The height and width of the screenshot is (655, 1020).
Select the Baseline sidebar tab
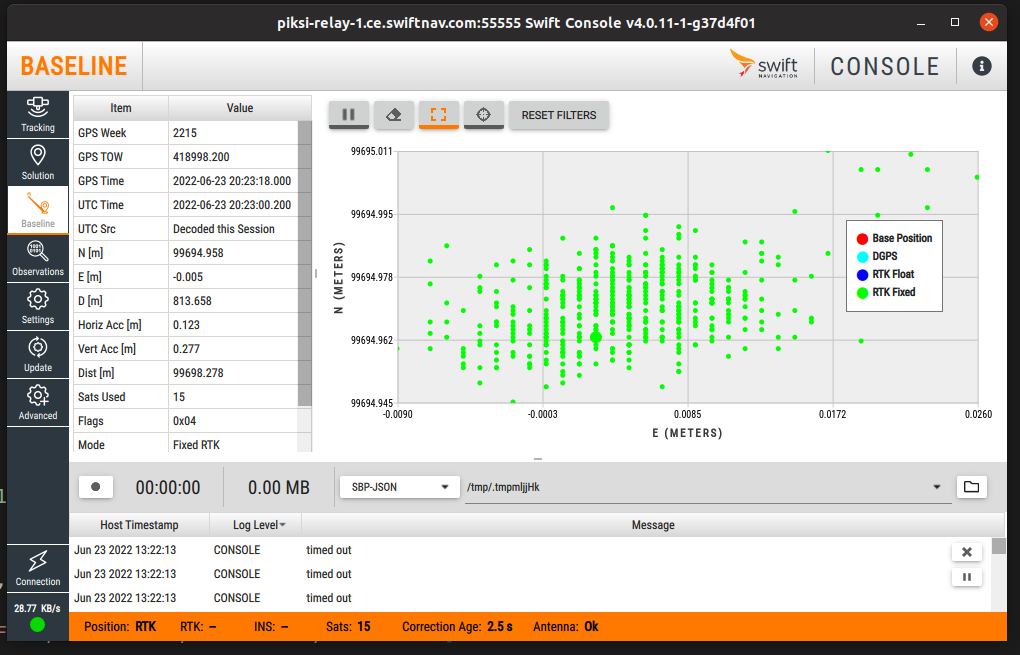pos(38,211)
